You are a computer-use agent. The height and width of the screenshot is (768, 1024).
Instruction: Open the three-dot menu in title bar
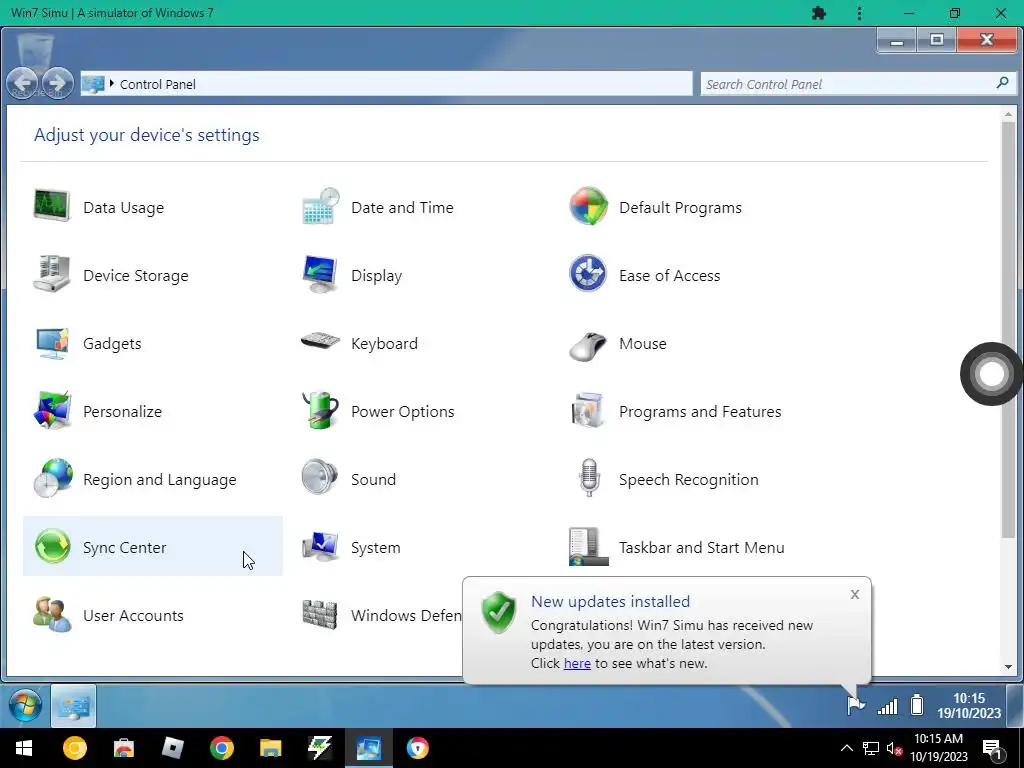click(859, 13)
